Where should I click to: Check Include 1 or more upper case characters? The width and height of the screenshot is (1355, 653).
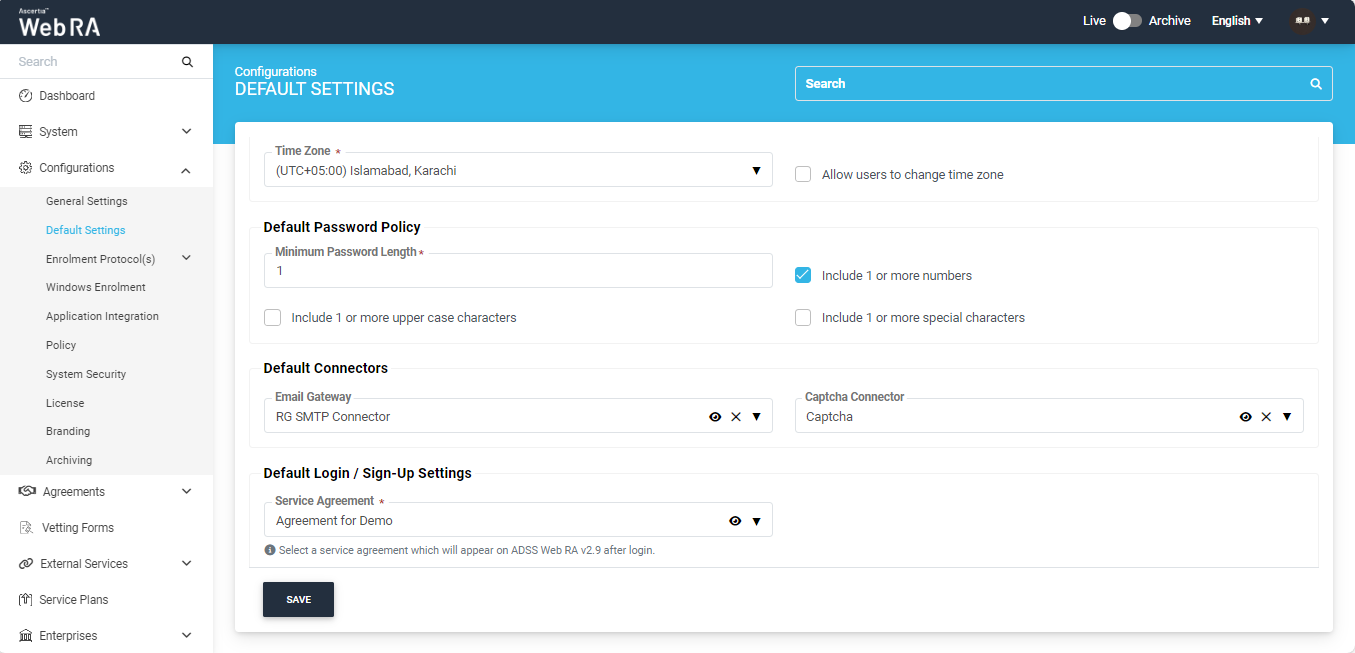click(273, 318)
